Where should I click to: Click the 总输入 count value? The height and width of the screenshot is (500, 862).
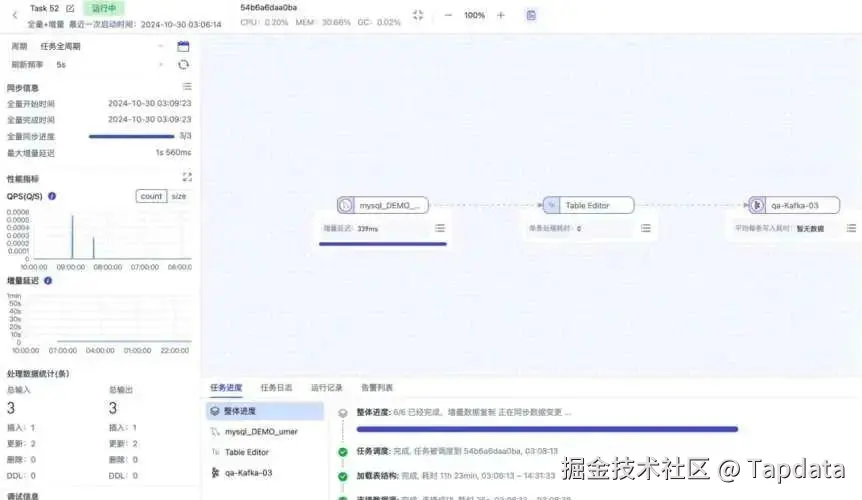11,408
